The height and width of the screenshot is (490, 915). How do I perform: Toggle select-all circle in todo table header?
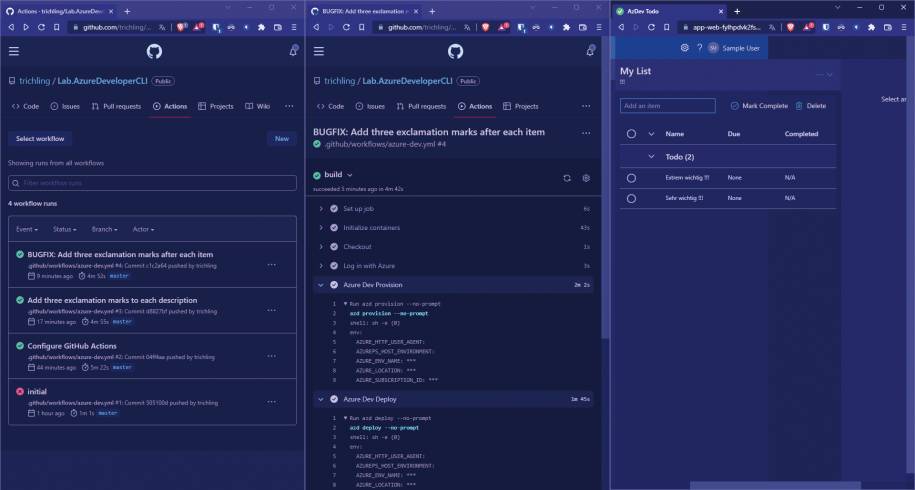631,134
